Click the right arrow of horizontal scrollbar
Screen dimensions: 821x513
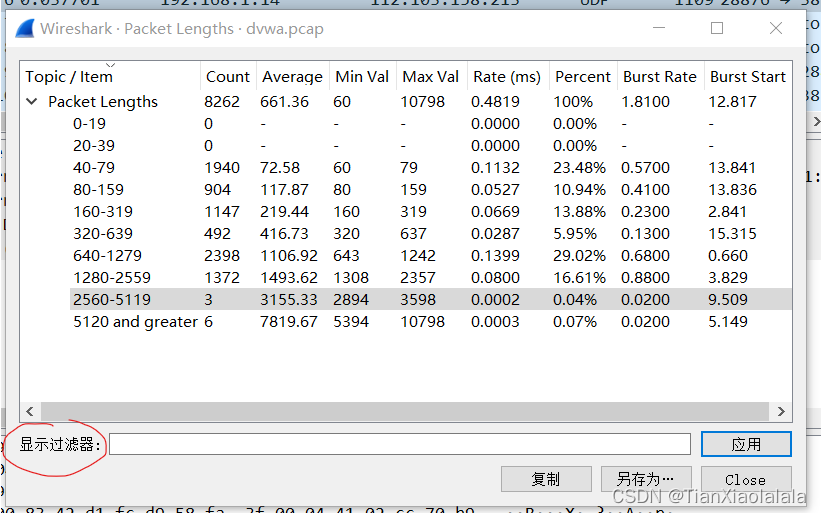(x=781, y=411)
